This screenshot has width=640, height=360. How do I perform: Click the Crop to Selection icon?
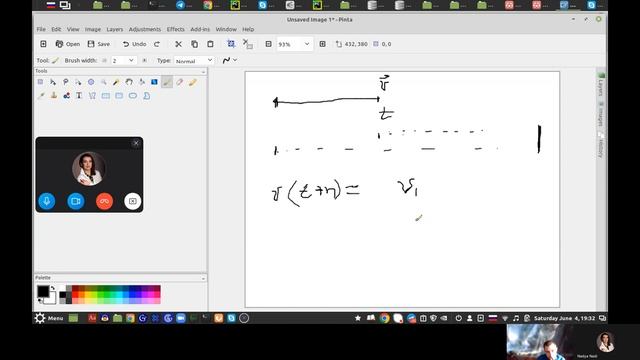coord(231,44)
